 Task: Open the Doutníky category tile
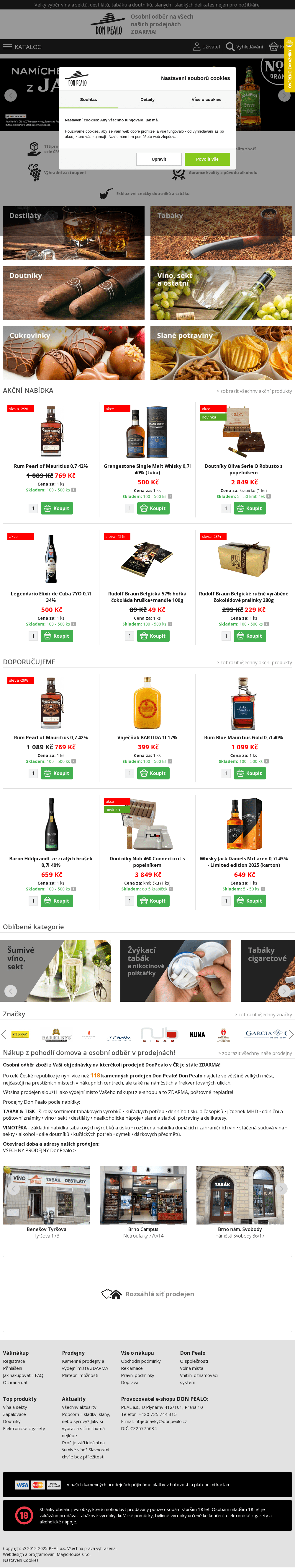[73, 293]
